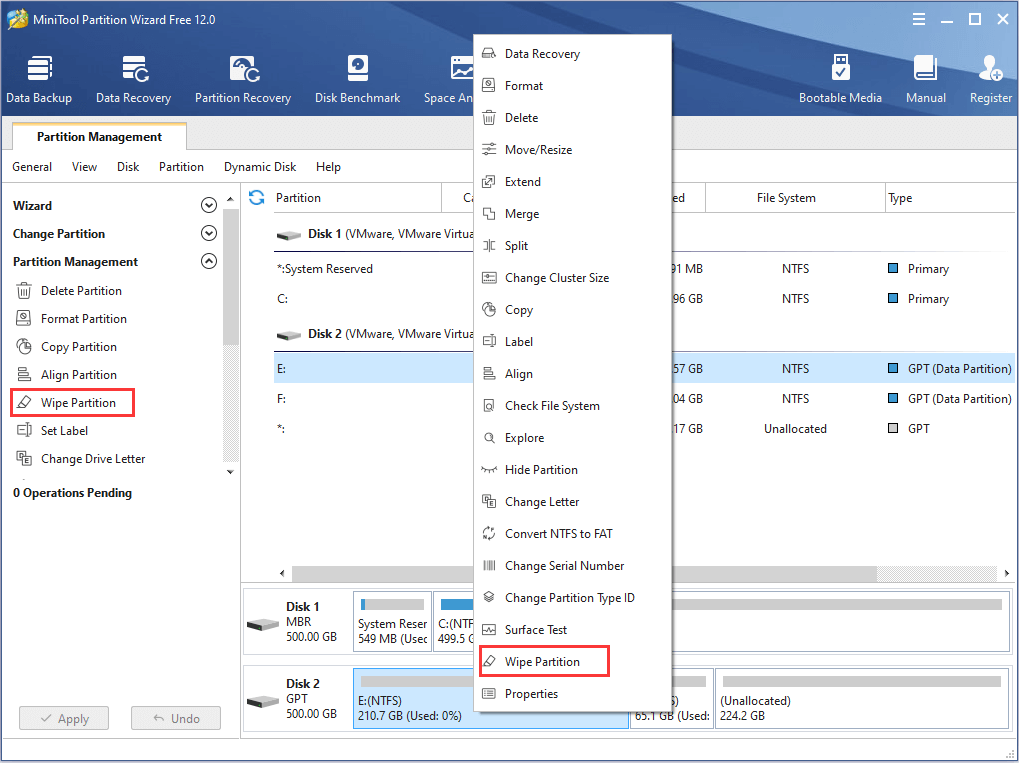Select the Disk 1 row in the list
The image size is (1019, 763).
click(374, 234)
